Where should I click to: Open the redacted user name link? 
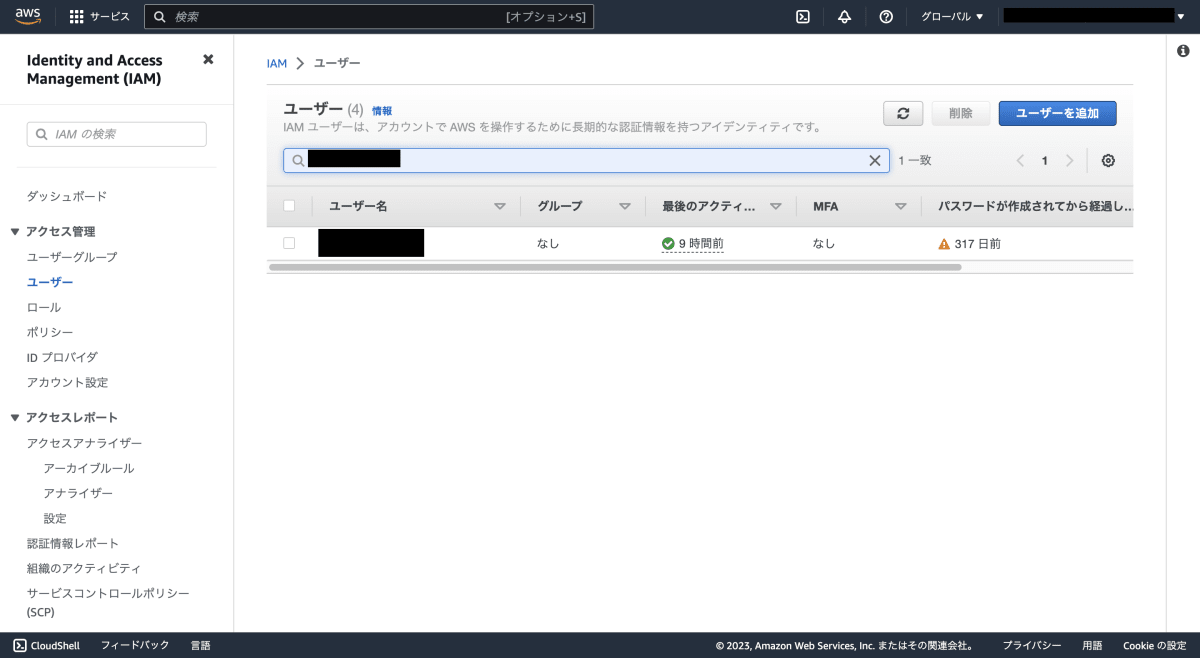(x=371, y=243)
